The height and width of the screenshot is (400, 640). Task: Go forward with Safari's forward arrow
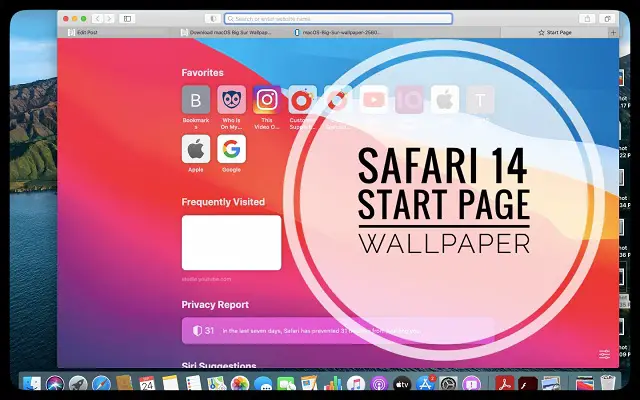click(109, 19)
